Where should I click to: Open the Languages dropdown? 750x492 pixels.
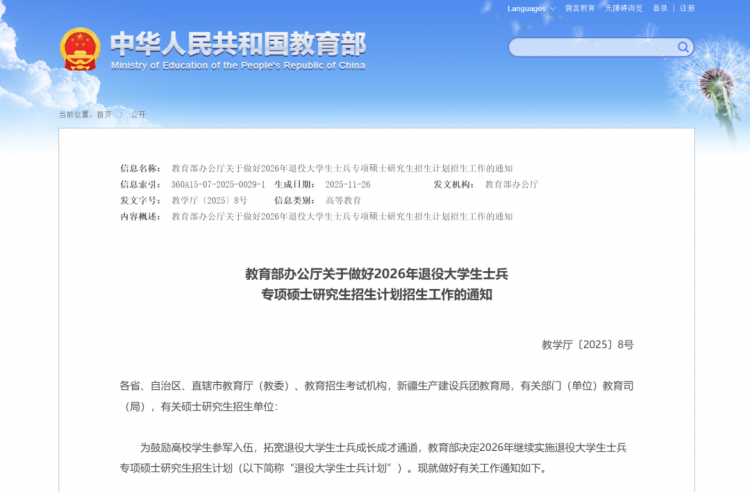pyautogui.click(x=531, y=9)
